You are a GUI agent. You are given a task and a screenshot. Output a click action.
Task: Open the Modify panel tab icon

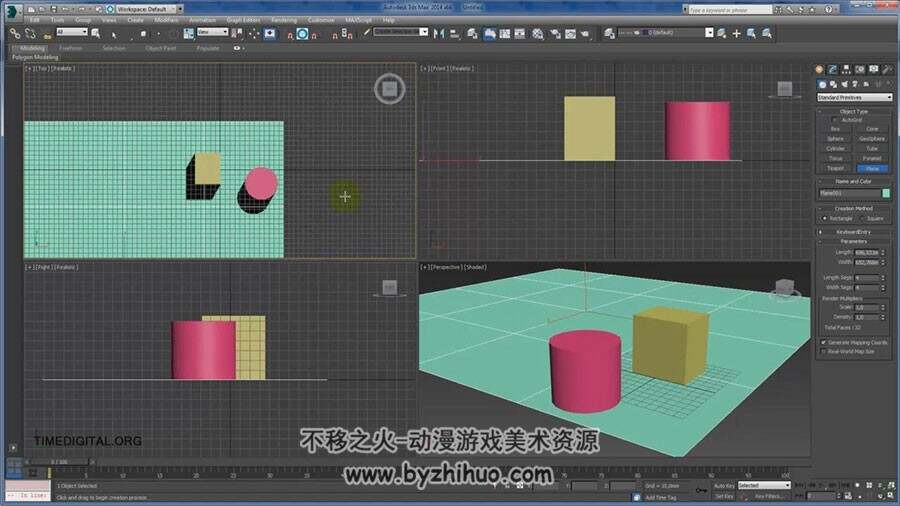[x=833, y=69]
